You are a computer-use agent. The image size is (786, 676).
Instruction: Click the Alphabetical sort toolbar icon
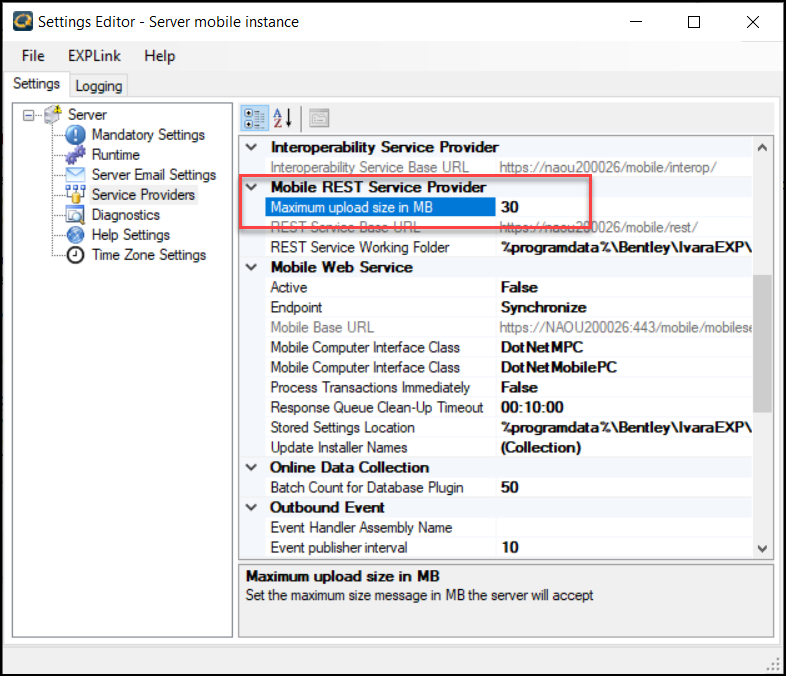click(x=283, y=119)
